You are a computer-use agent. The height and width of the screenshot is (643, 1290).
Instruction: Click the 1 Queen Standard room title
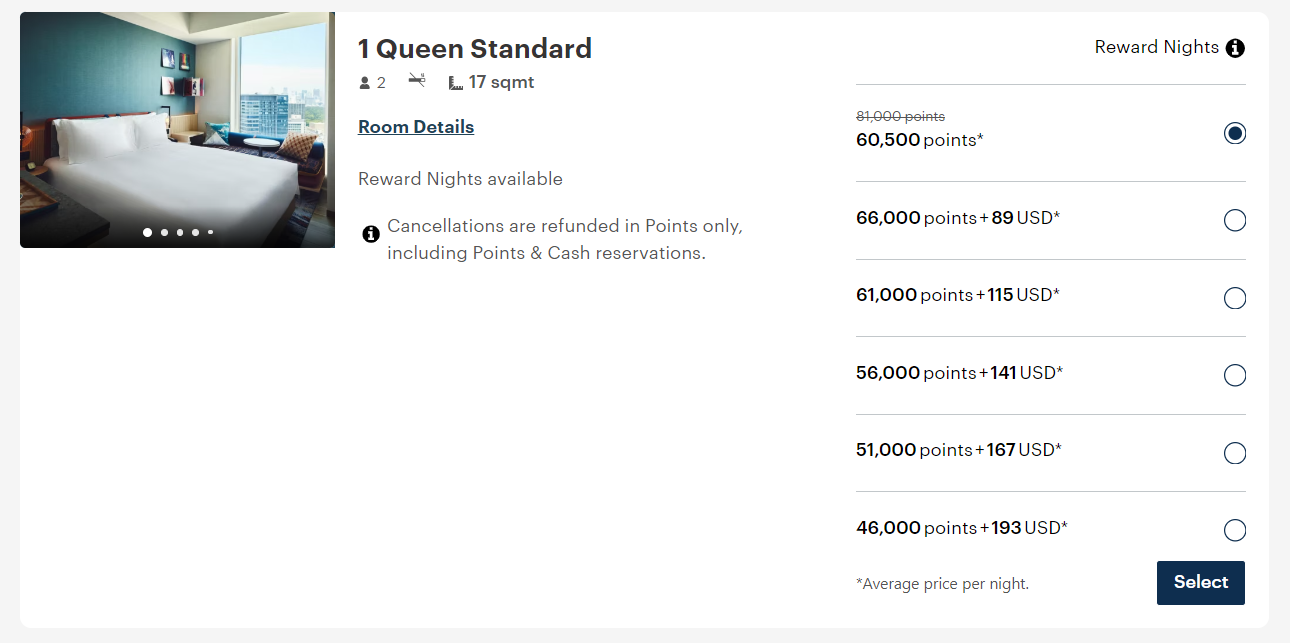475,48
